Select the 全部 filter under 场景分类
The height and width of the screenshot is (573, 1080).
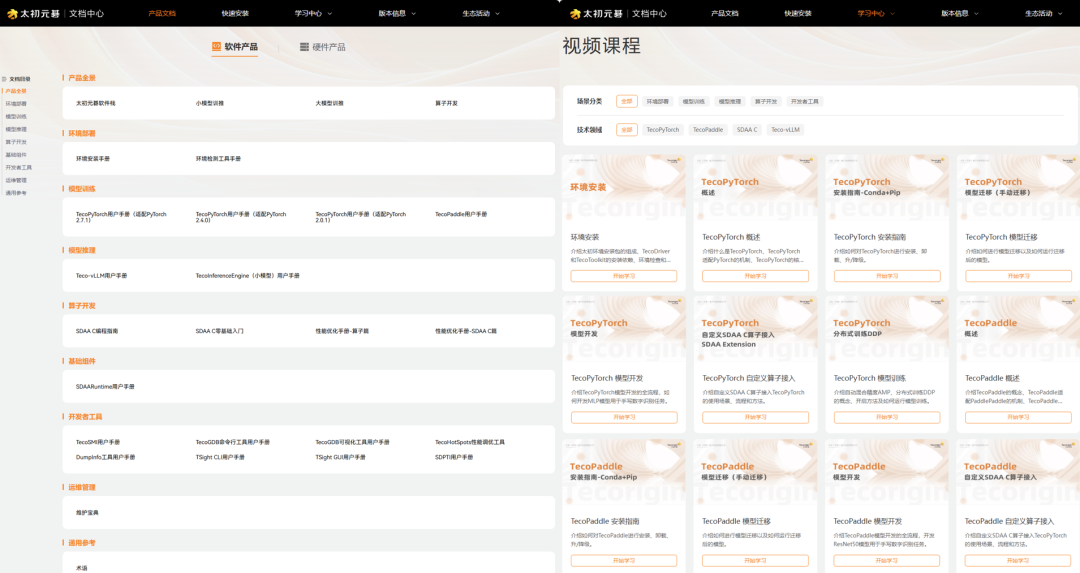tap(626, 101)
